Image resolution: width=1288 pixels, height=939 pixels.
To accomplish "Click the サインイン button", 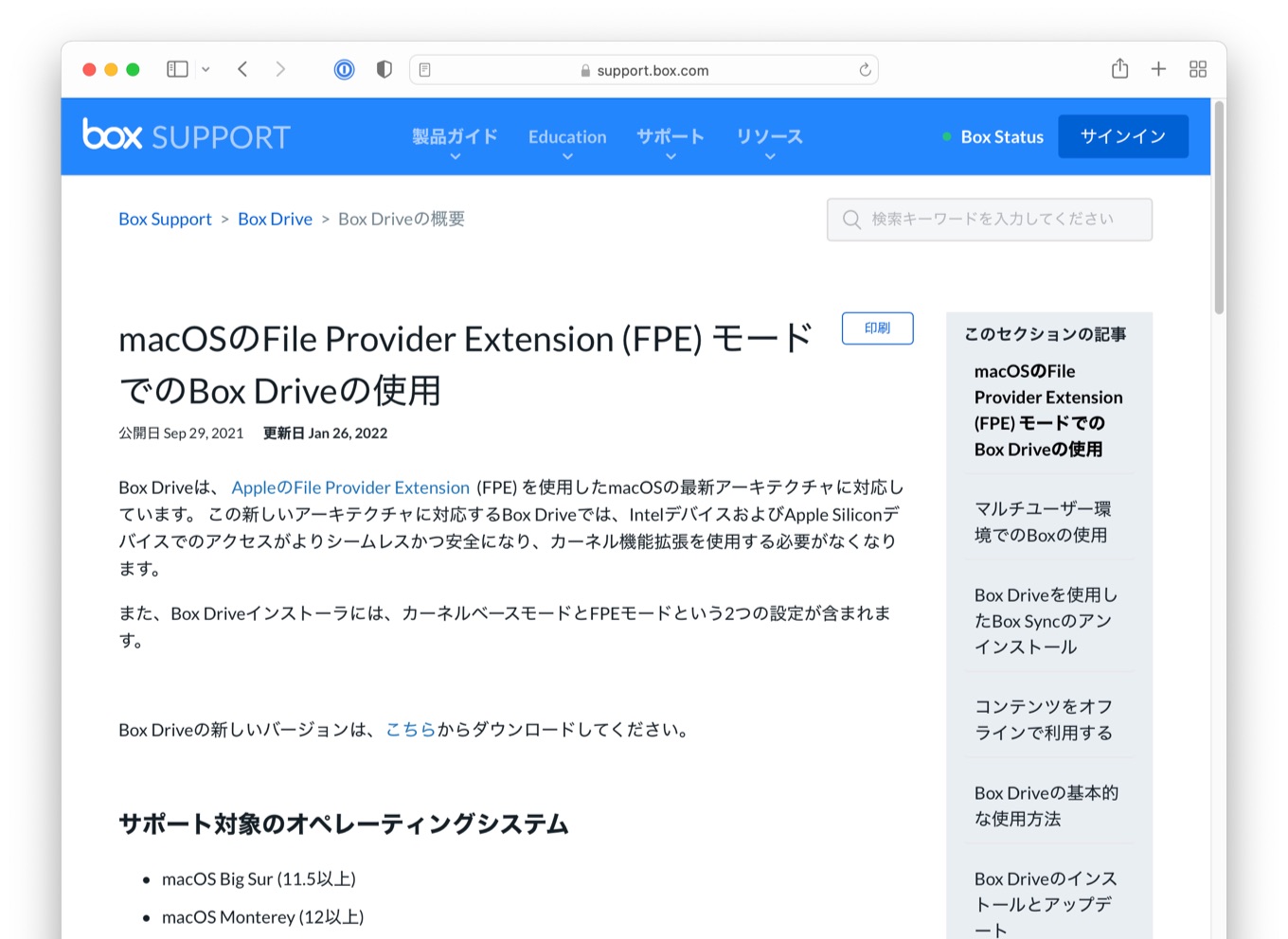I will pos(1122,136).
